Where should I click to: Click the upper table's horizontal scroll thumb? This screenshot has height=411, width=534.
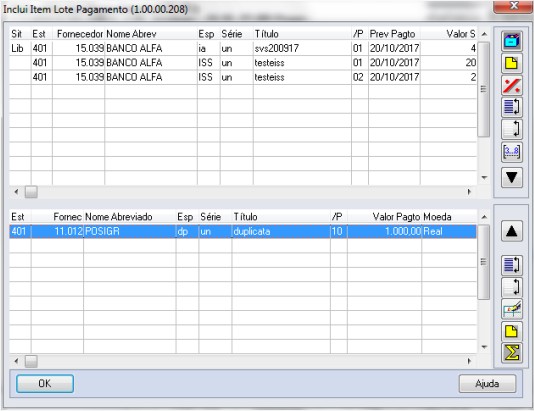pos(31,192)
